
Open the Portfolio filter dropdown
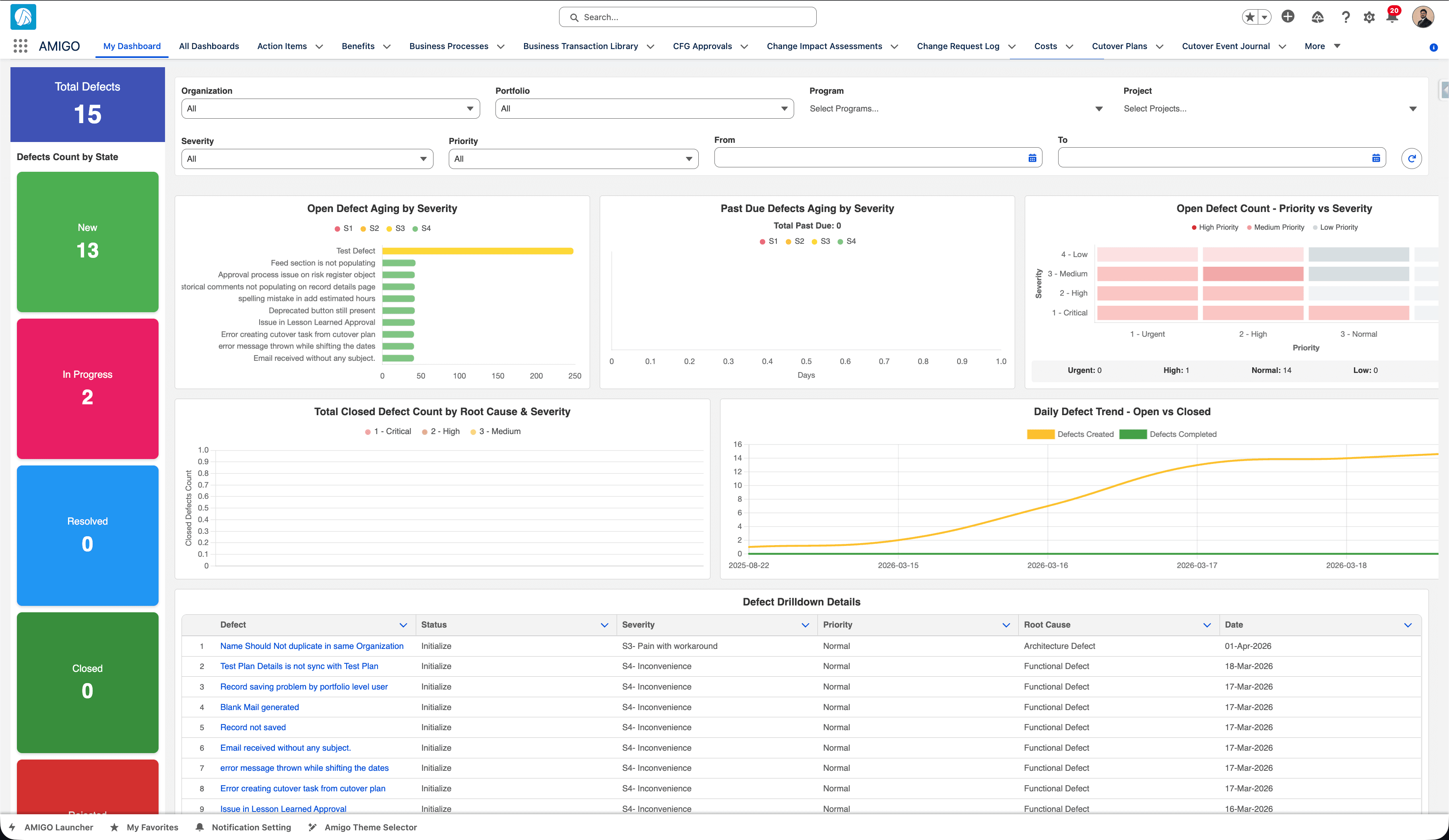pos(644,109)
